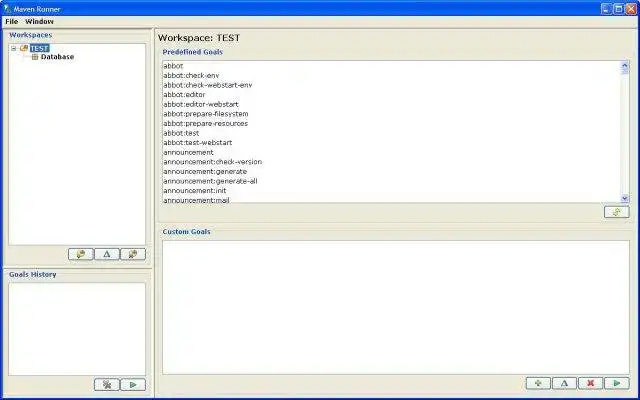The image size is (640, 400).
Task: Select the TEST workspace in tree
Action: coord(40,48)
